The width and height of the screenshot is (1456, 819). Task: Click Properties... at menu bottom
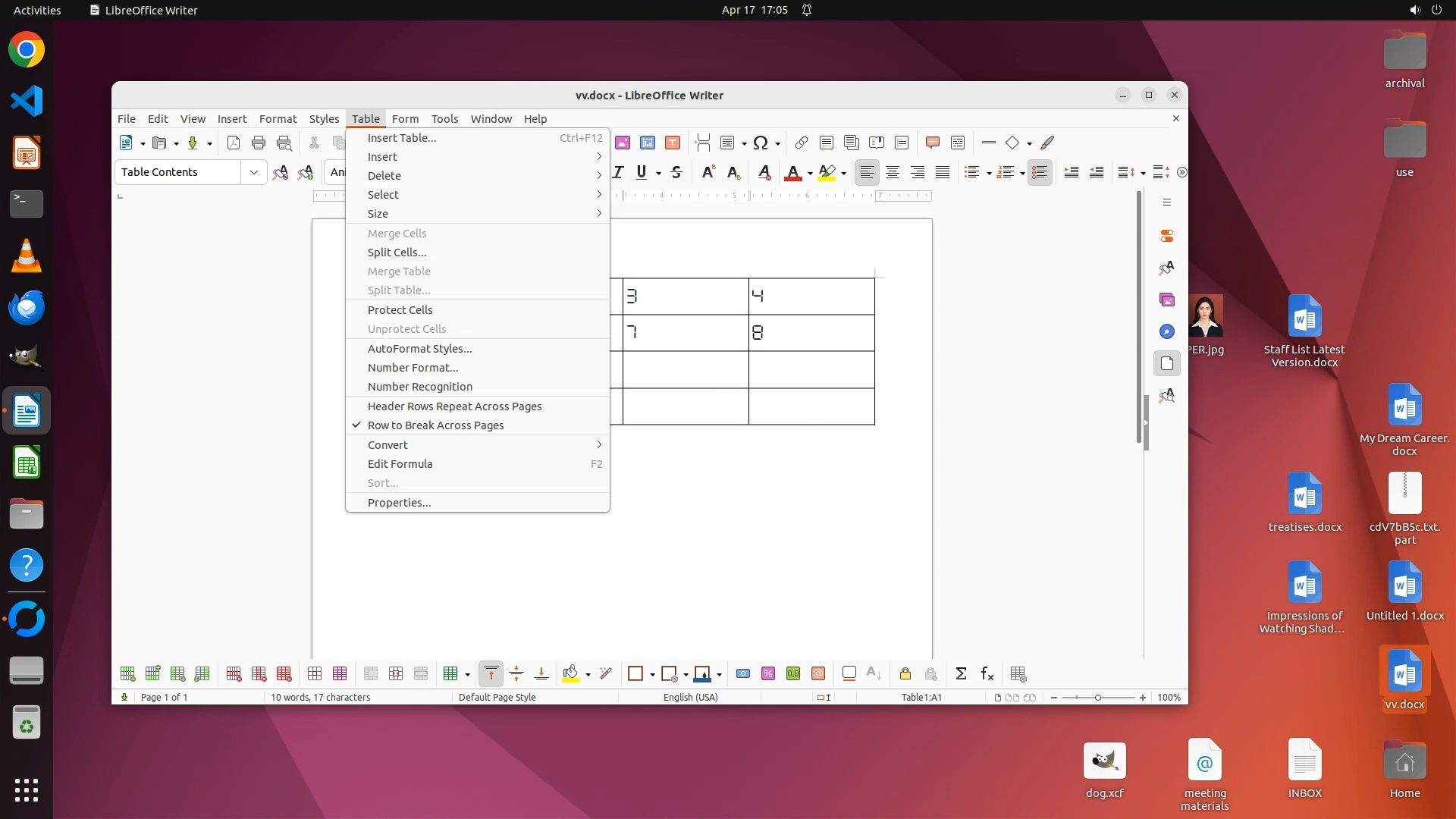[399, 503]
